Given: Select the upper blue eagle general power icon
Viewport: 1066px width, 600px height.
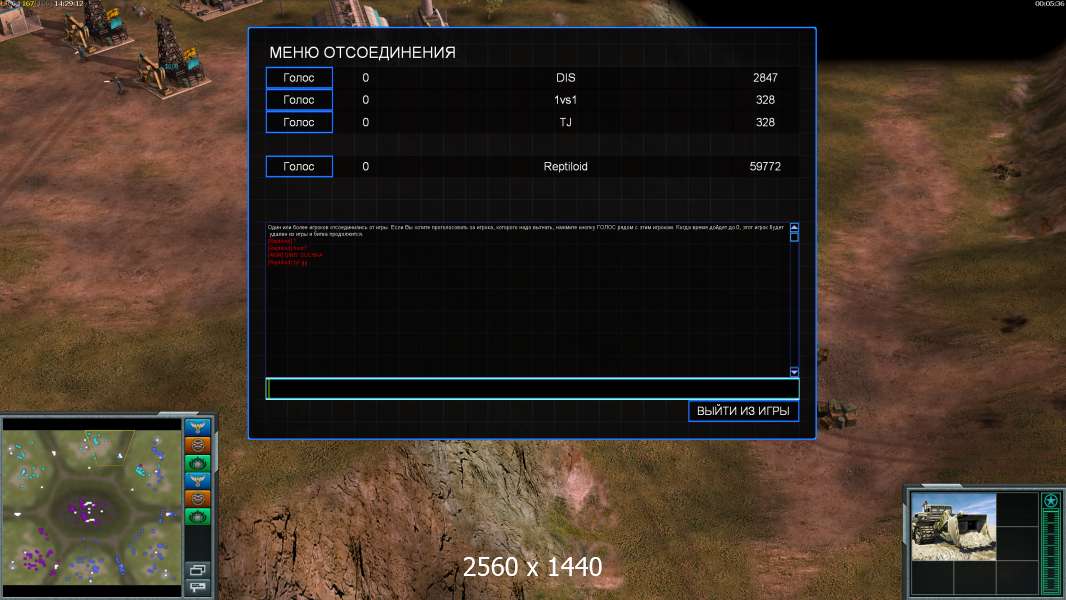Looking at the screenshot, I should 198,427.
